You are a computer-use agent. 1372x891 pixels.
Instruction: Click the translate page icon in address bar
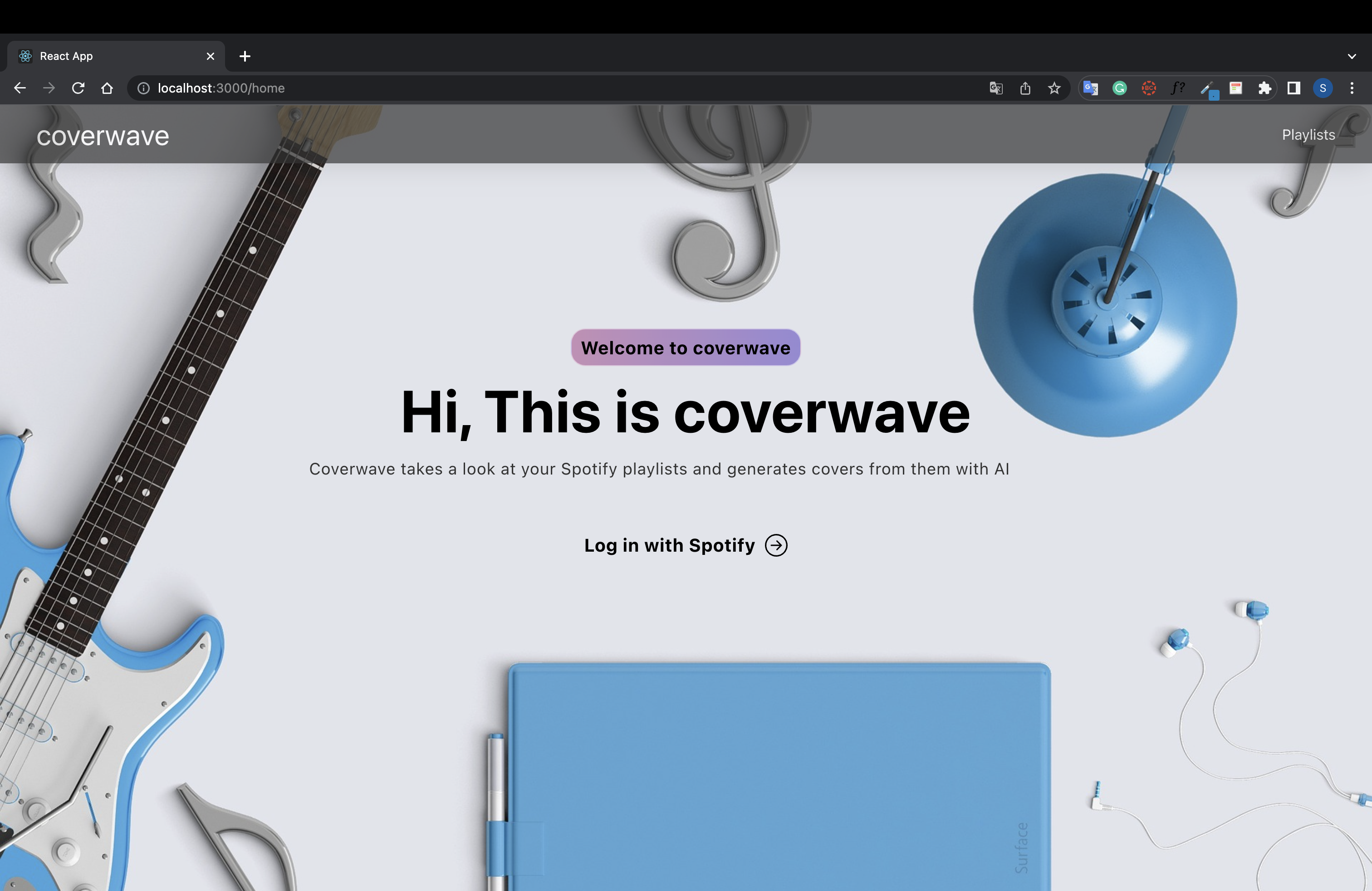tap(995, 88)
